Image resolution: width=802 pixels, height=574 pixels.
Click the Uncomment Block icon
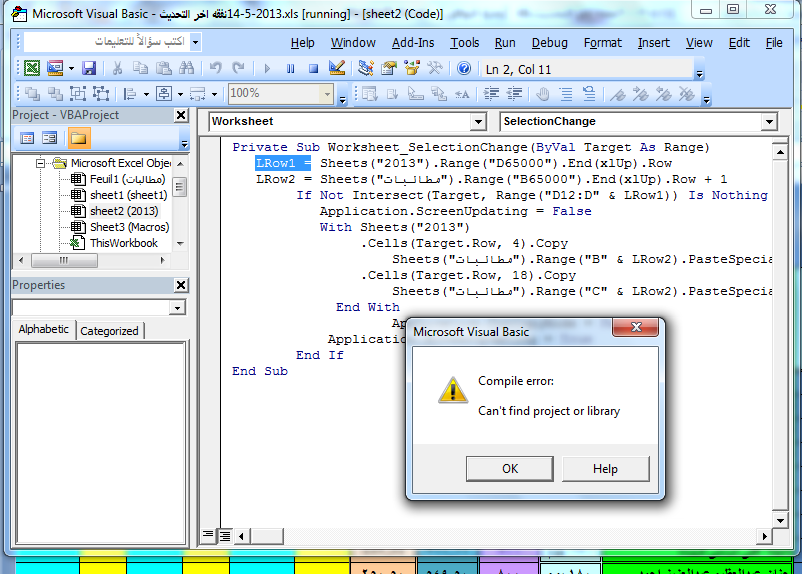589,94
